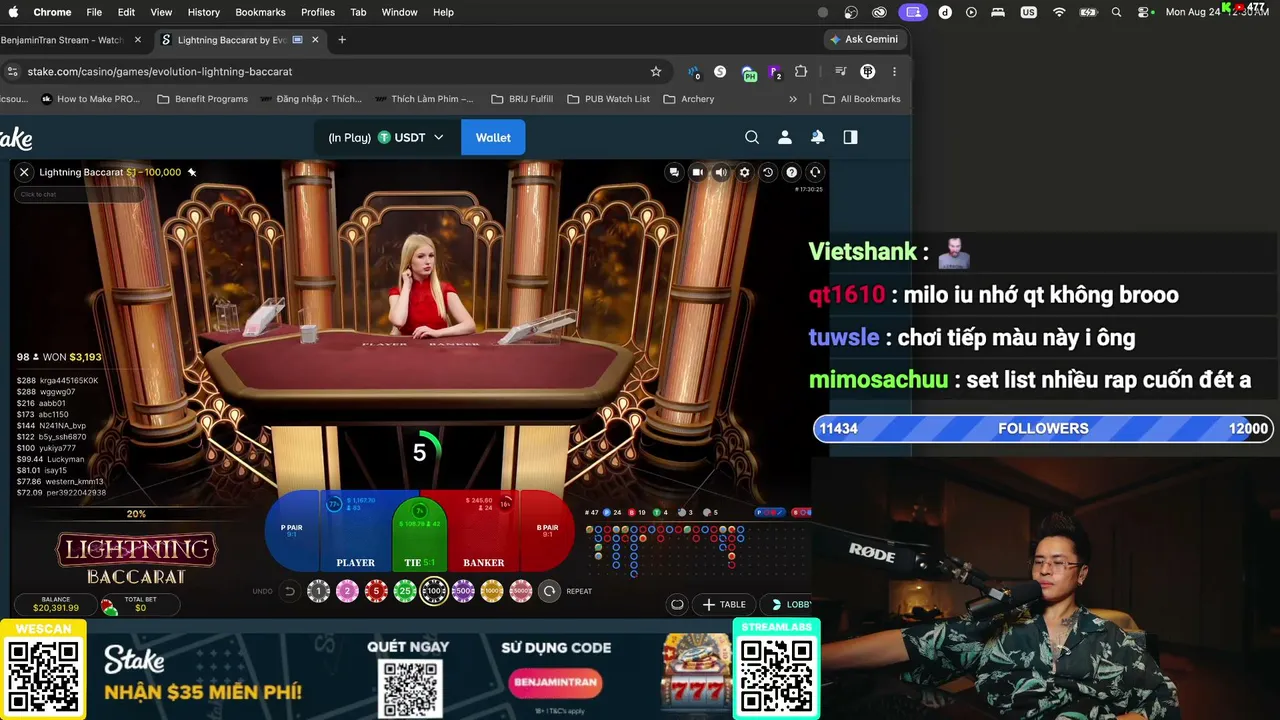The width and height of the screenshot is (1280, 720).
Task: Show more bookmarks with the chevron
Action: click(793, 99)
